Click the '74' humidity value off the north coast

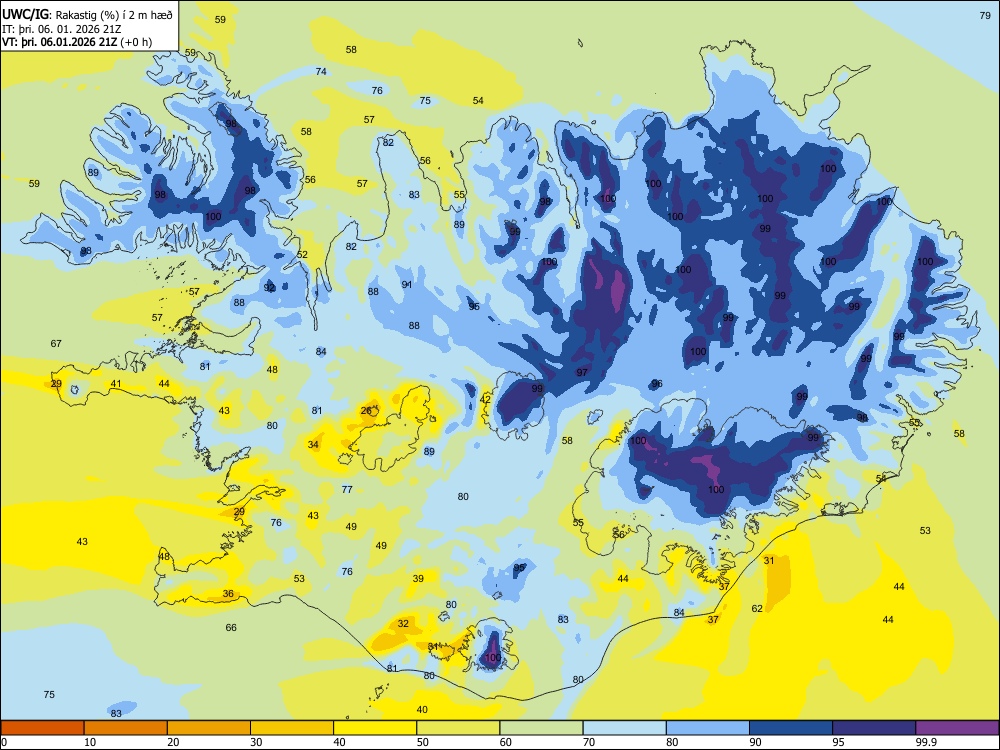(x=321, y=71)
